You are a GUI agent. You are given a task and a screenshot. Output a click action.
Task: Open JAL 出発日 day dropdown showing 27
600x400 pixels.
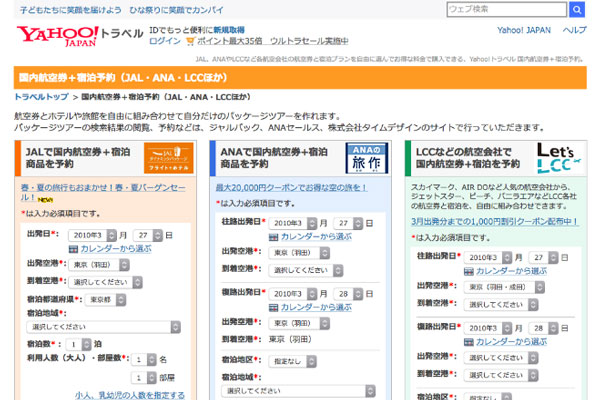[148, 235]
